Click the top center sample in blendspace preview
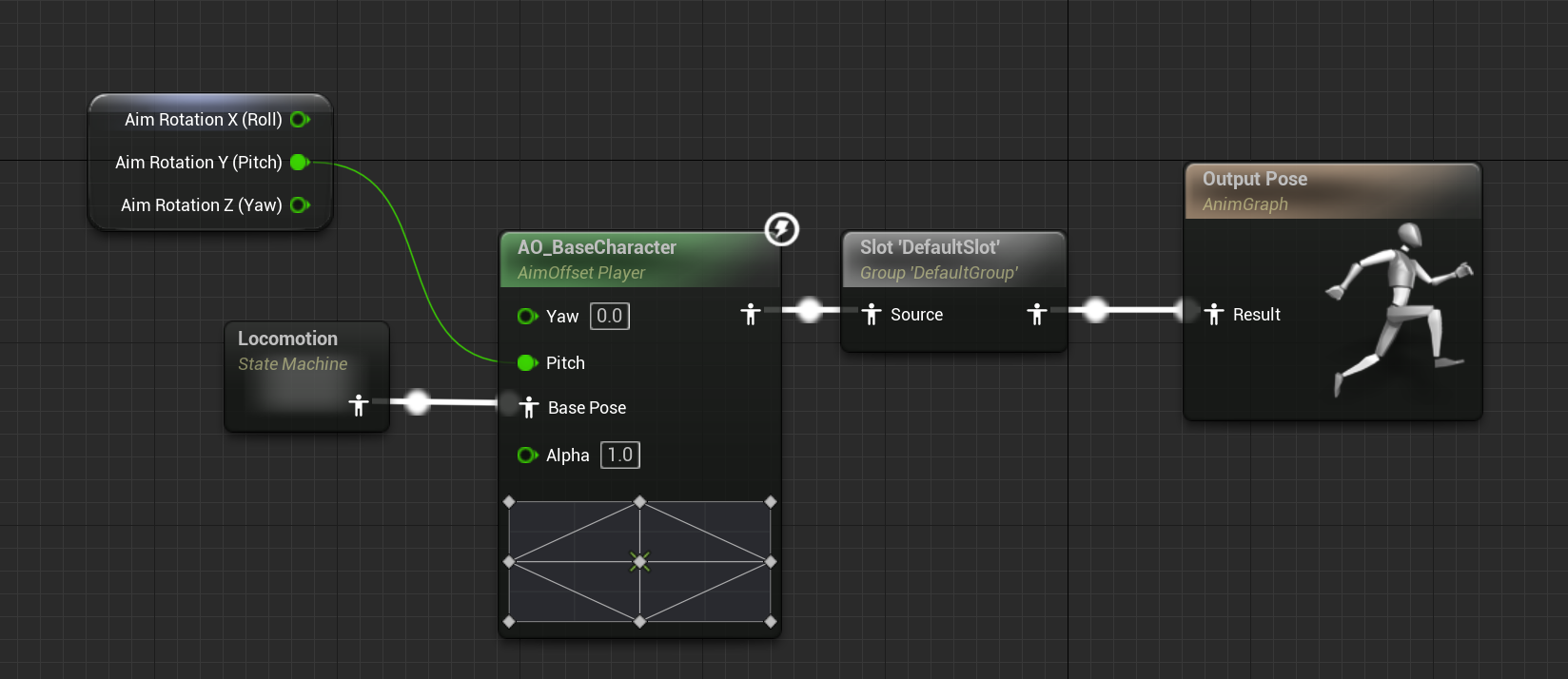The height and width of the screenshot is (679, 1568). [640, 501]
